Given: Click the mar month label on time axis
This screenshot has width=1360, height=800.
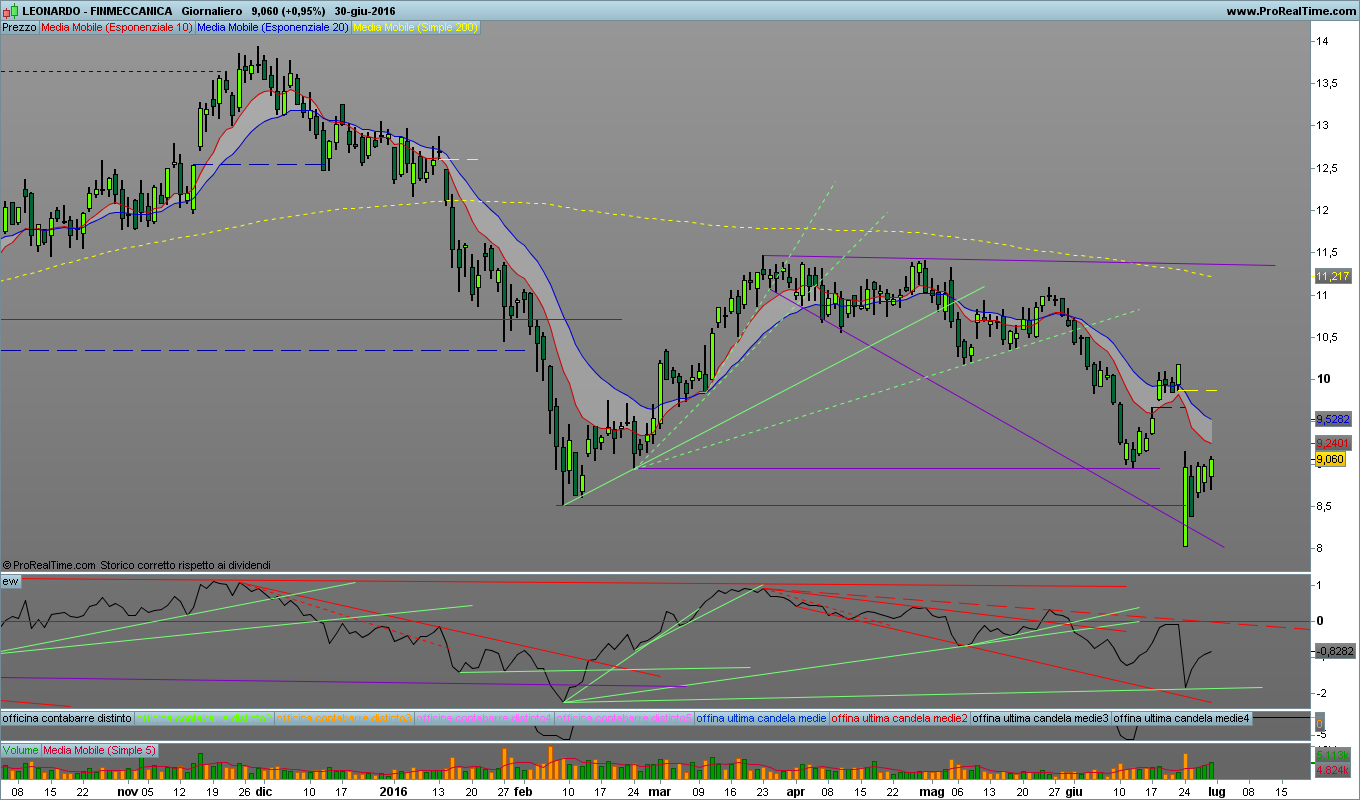Looking at the screenshot, I should pos(659,791).
